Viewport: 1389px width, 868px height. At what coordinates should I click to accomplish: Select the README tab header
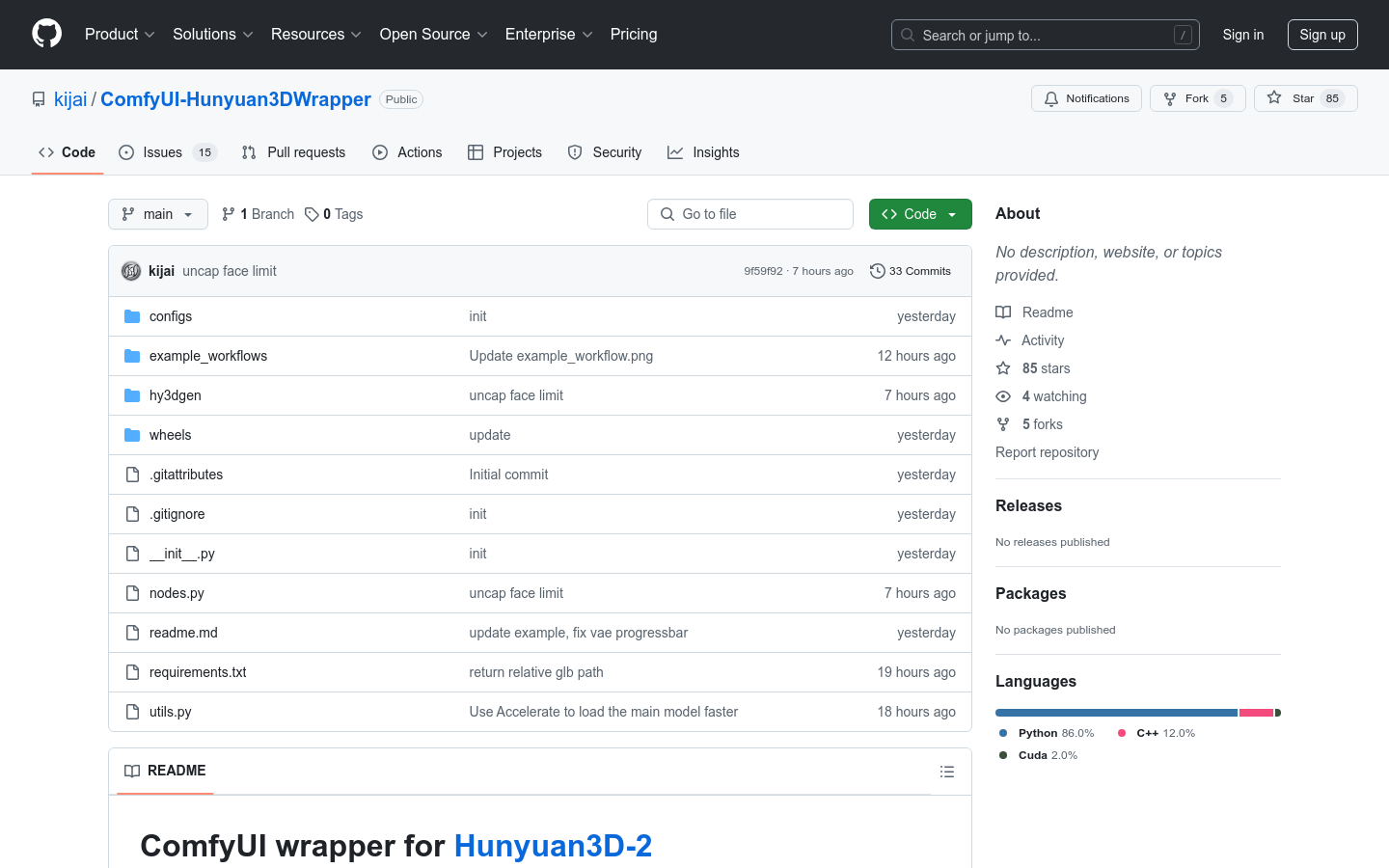[165, 771]
